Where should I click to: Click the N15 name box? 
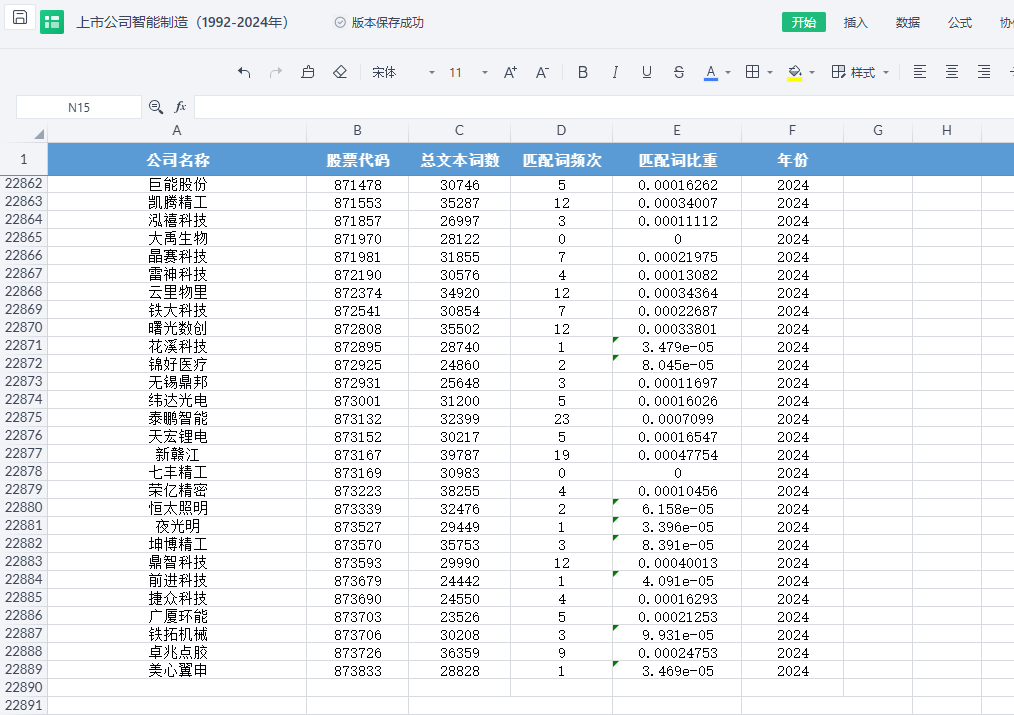79,107
